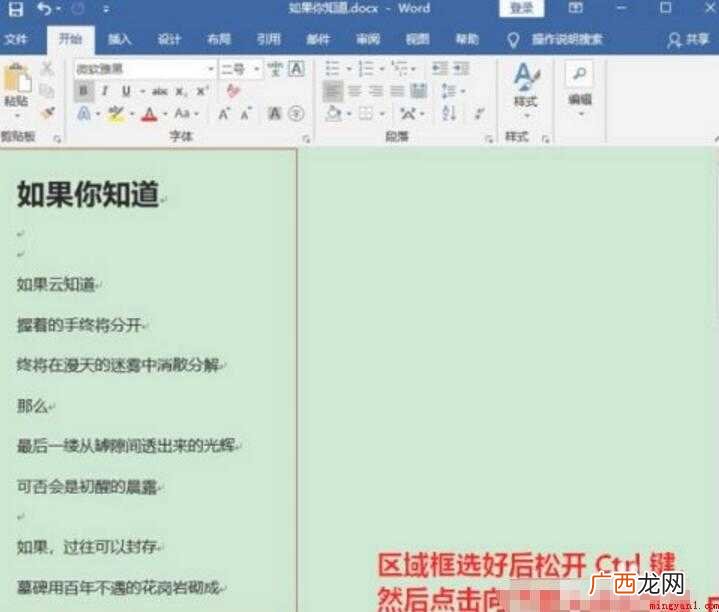Click the text effects glowing A icon
Image resolution: width=719 pixels, height=612 pixels.
point(84,113)
